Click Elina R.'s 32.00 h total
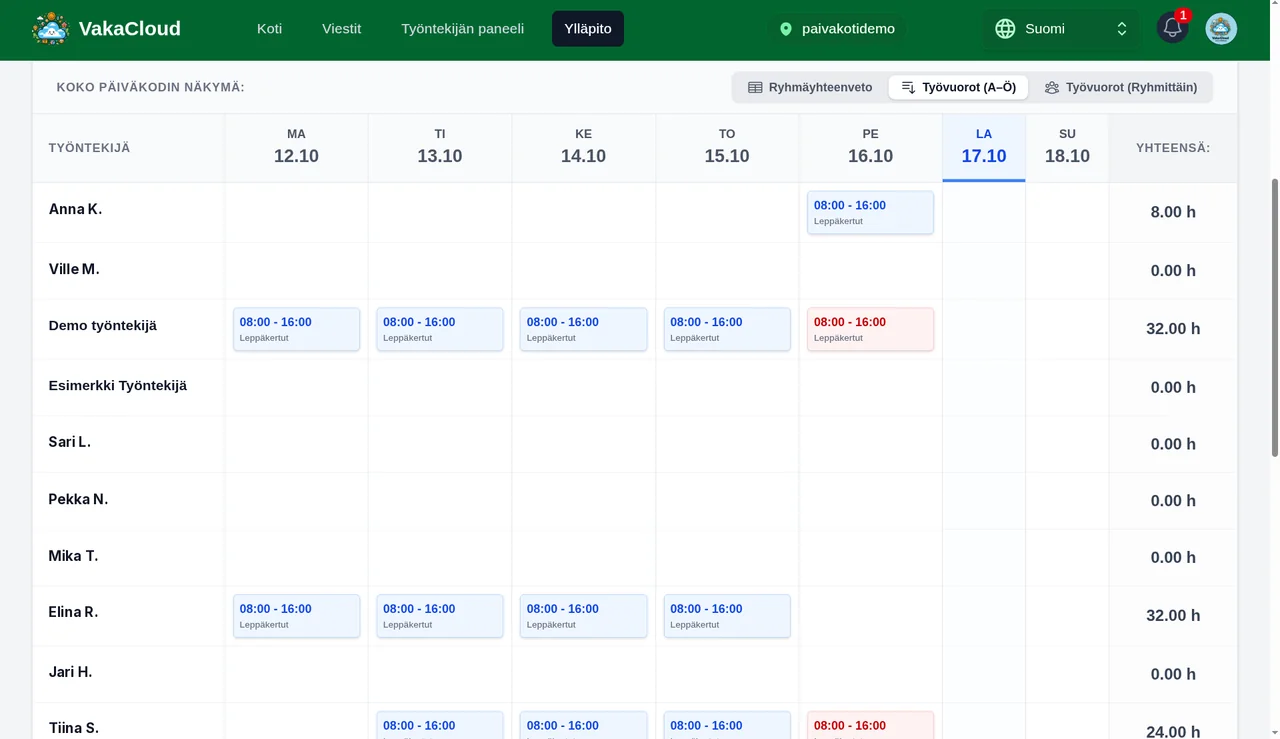1280x739 pixels. tap(1173, 615)
